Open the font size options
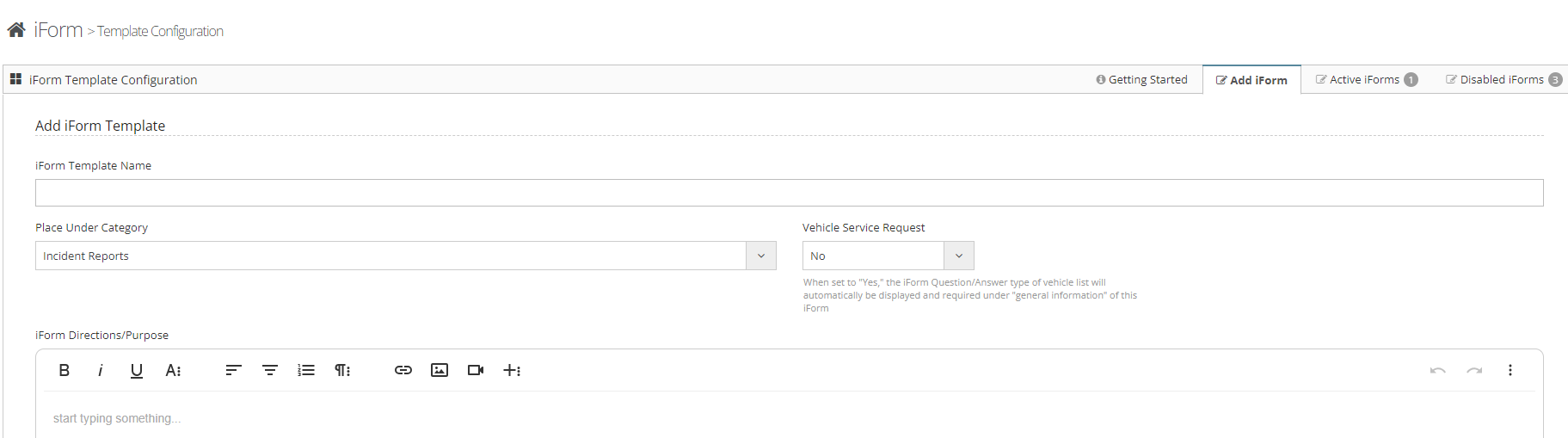Viewport: 1568px width, 438px height. click(173, 370)
